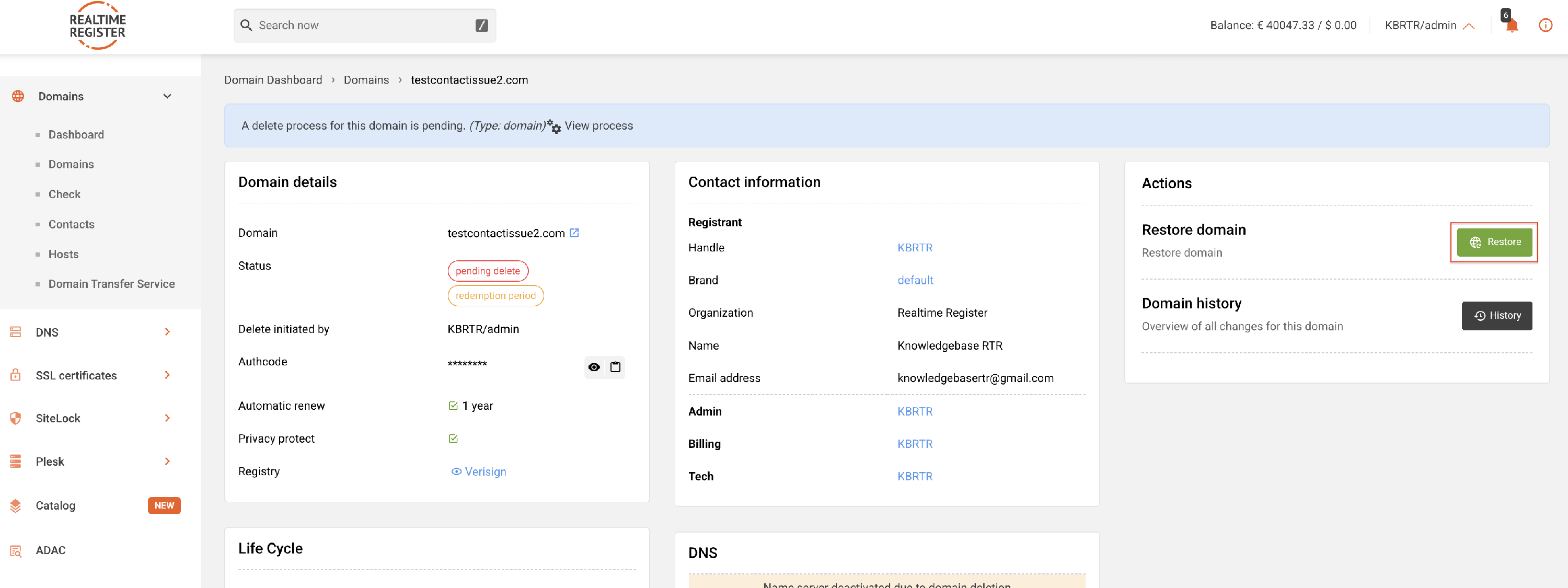The image size is (1568, 588).
Task: Click the ADAC sidebar icon
Action: (16, 550)
